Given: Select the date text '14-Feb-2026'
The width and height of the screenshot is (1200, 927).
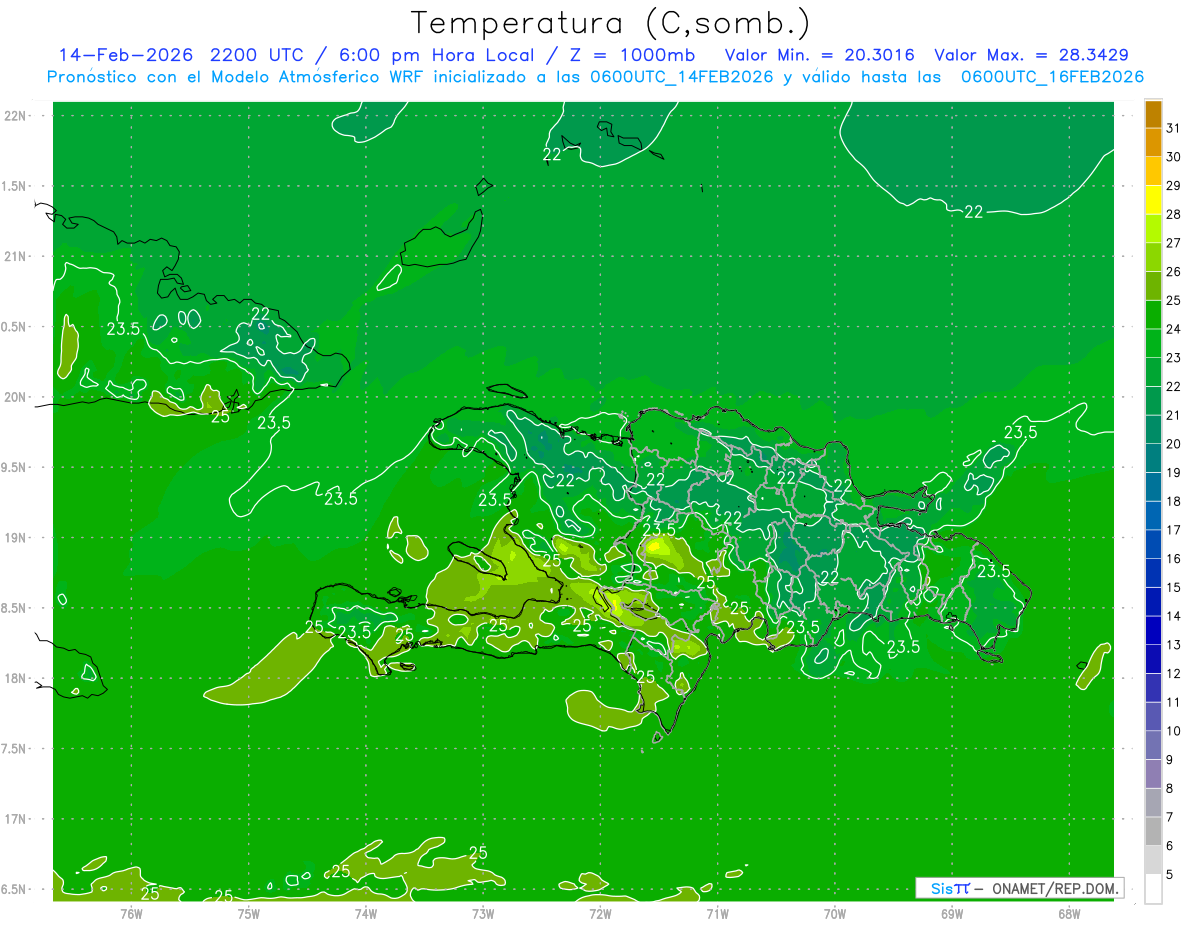Looking at the screenshot, I should click(x=125, y=55).
